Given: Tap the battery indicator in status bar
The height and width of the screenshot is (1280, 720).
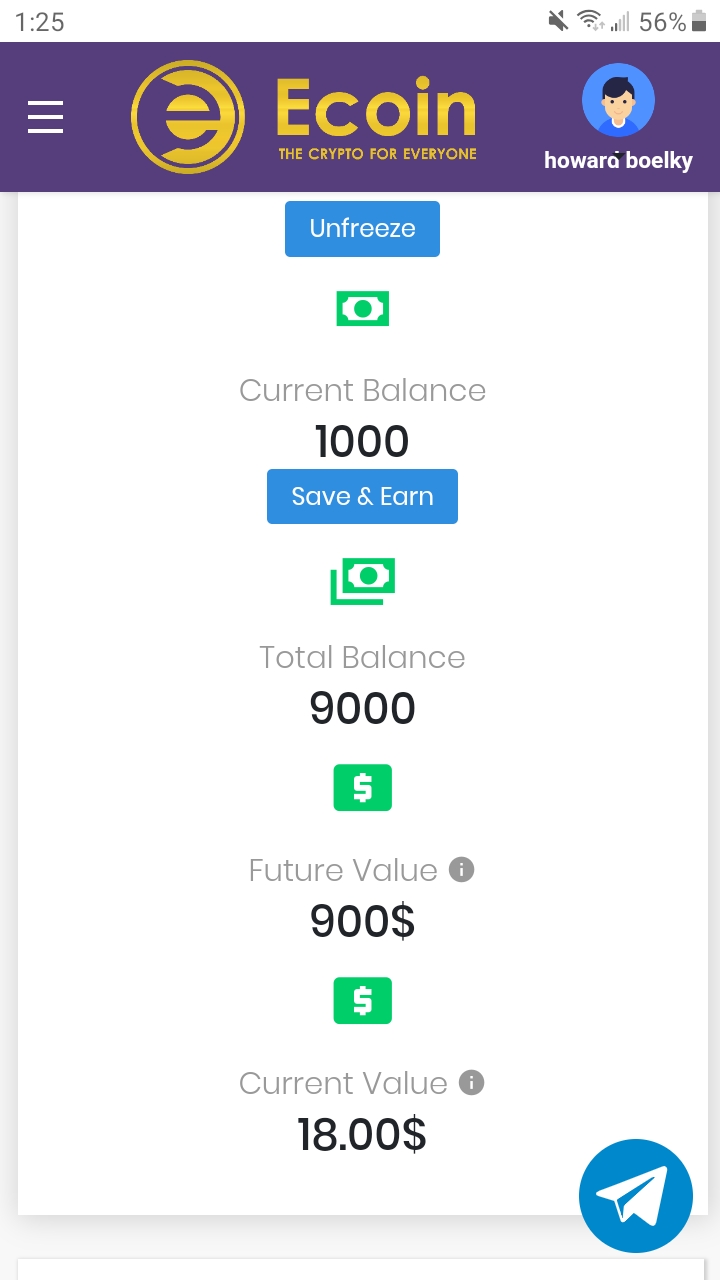Looking at the screenshot, I should [699, 21].
